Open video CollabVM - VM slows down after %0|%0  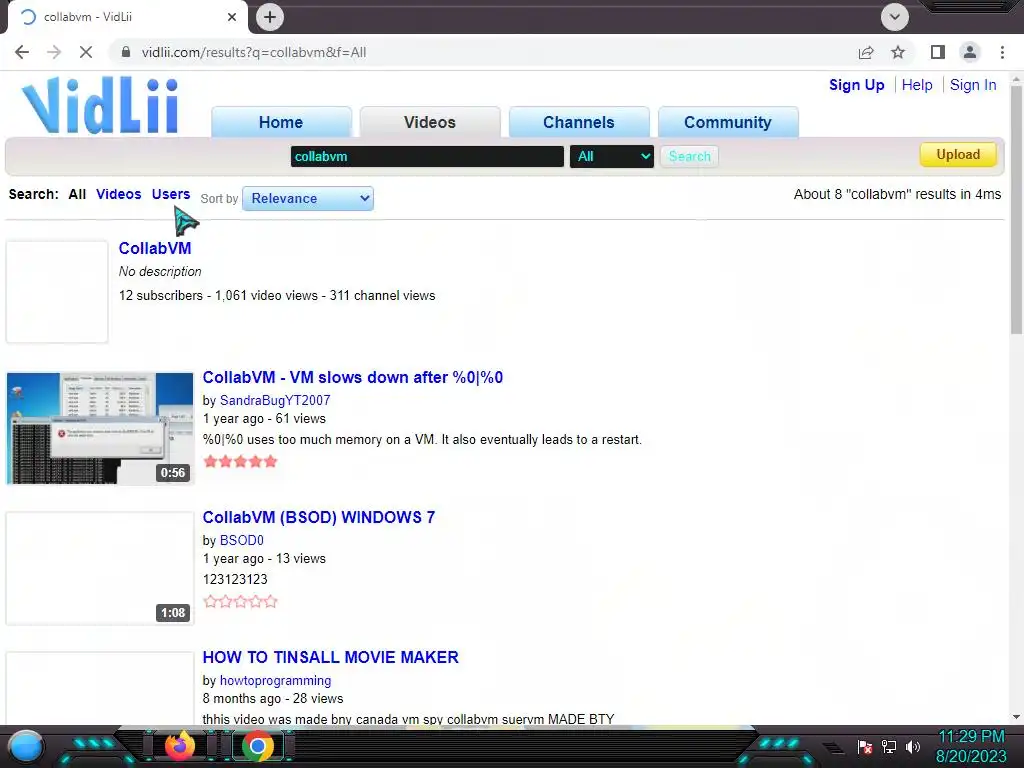(353, 377)
